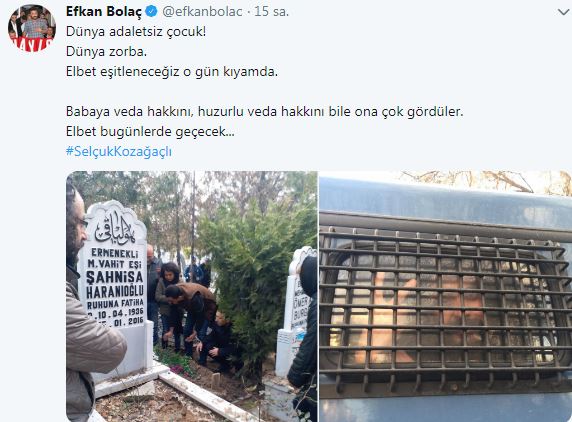The width and height of the screenshot is (572, 422).
Task: Visit the @efkanbolac handle link
Action: pos(202,11)
